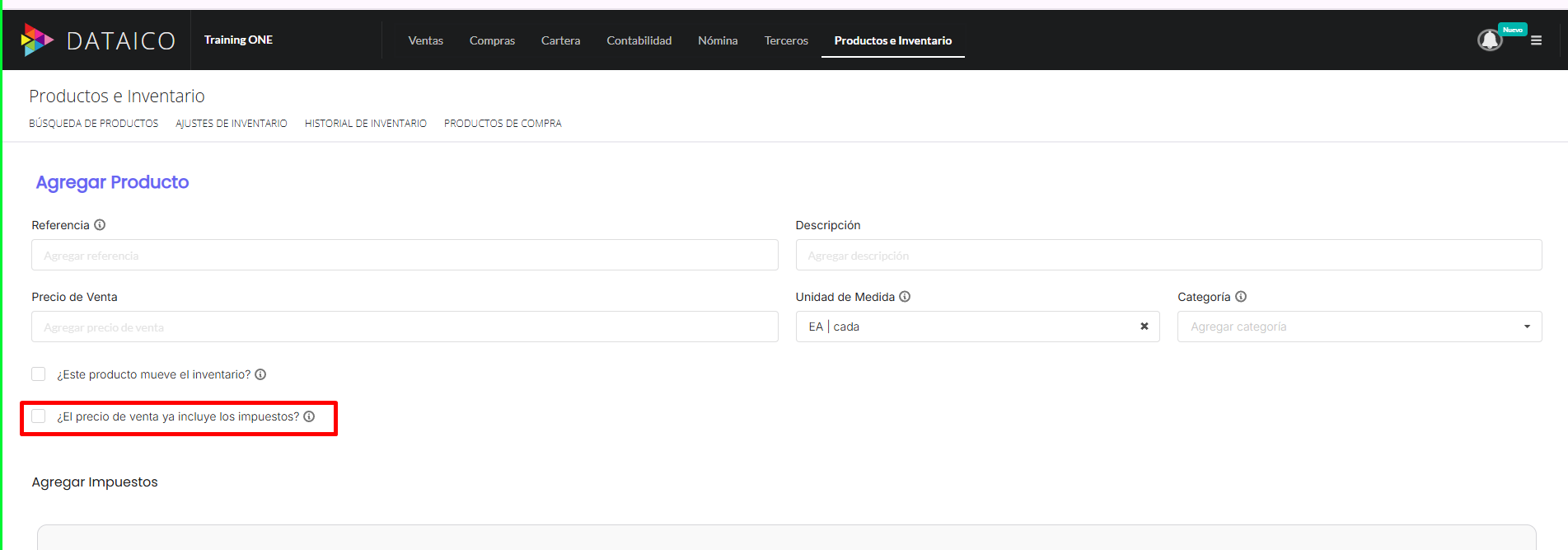
Task: Open the notifications bell icon
Action: pyautogui.click(x=1489, y=40)
